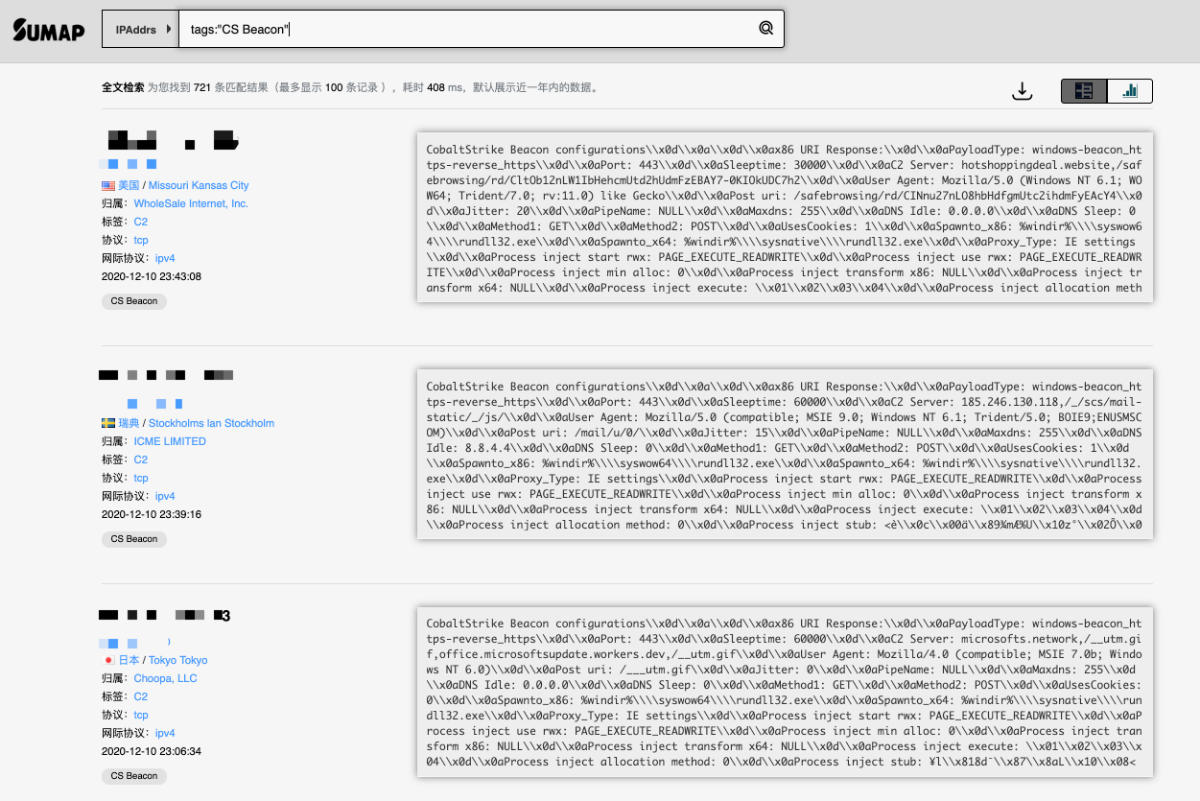Open the 日本 country link
Screen dimensions: 1200x801
(128, 661)
